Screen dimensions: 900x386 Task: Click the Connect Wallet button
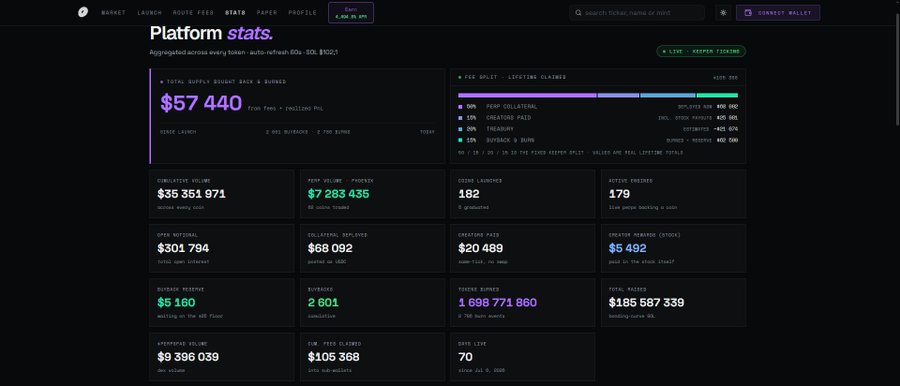pyautogui.click(x=778, y=13)
